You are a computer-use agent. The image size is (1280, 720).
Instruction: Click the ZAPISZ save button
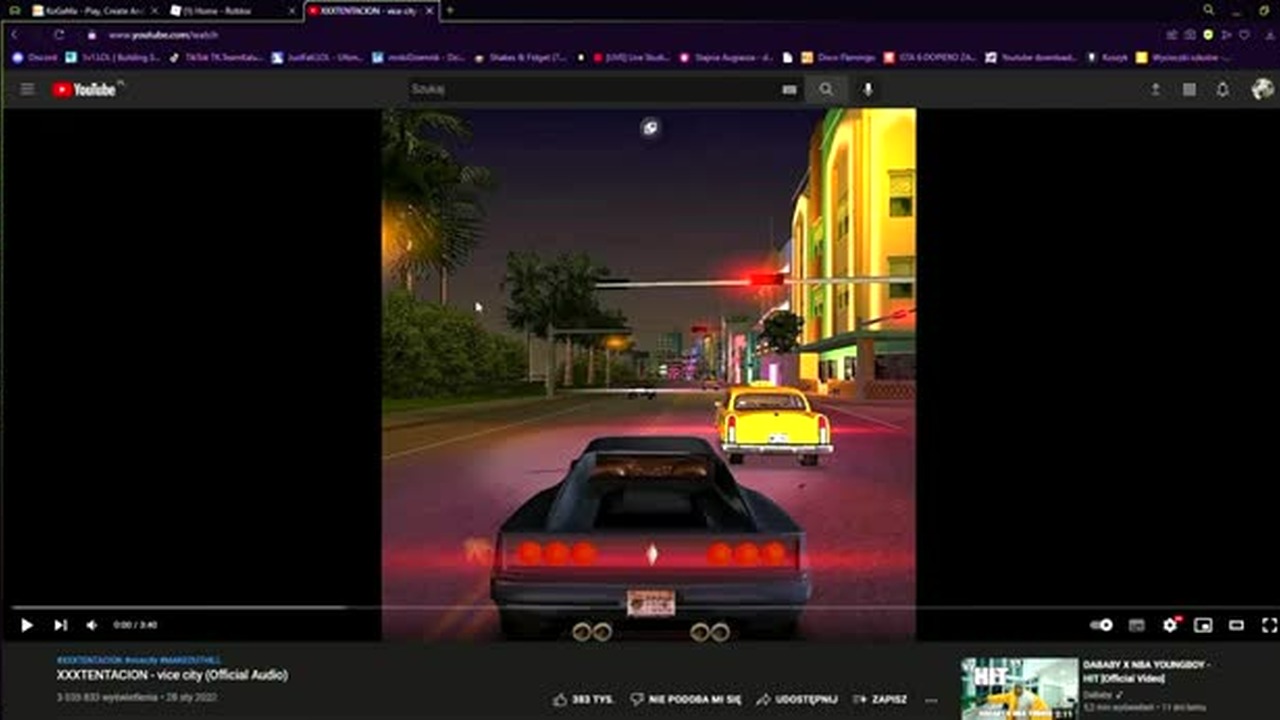coord(879,700)
